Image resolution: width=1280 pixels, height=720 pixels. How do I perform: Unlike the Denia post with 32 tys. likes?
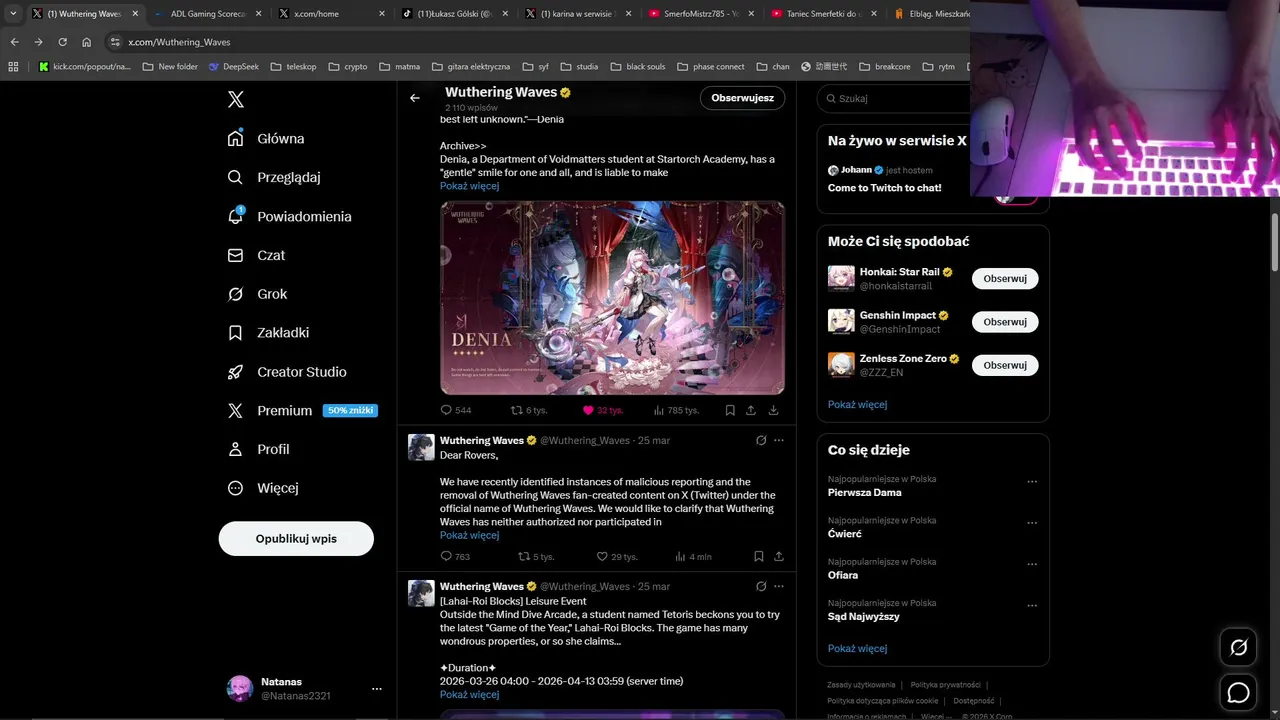tap(603, 410)
